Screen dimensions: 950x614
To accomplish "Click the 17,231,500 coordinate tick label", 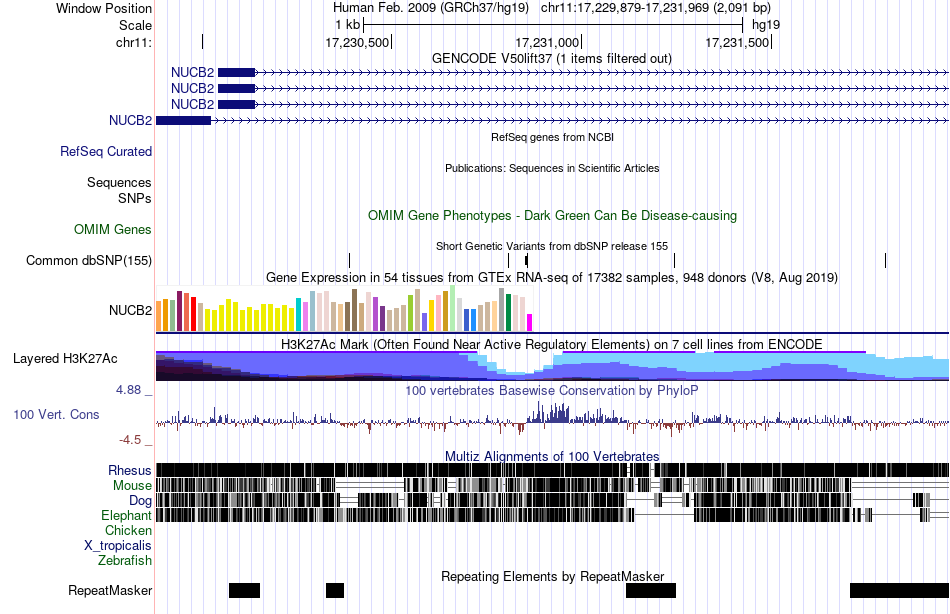I will [x=737, y=42].
